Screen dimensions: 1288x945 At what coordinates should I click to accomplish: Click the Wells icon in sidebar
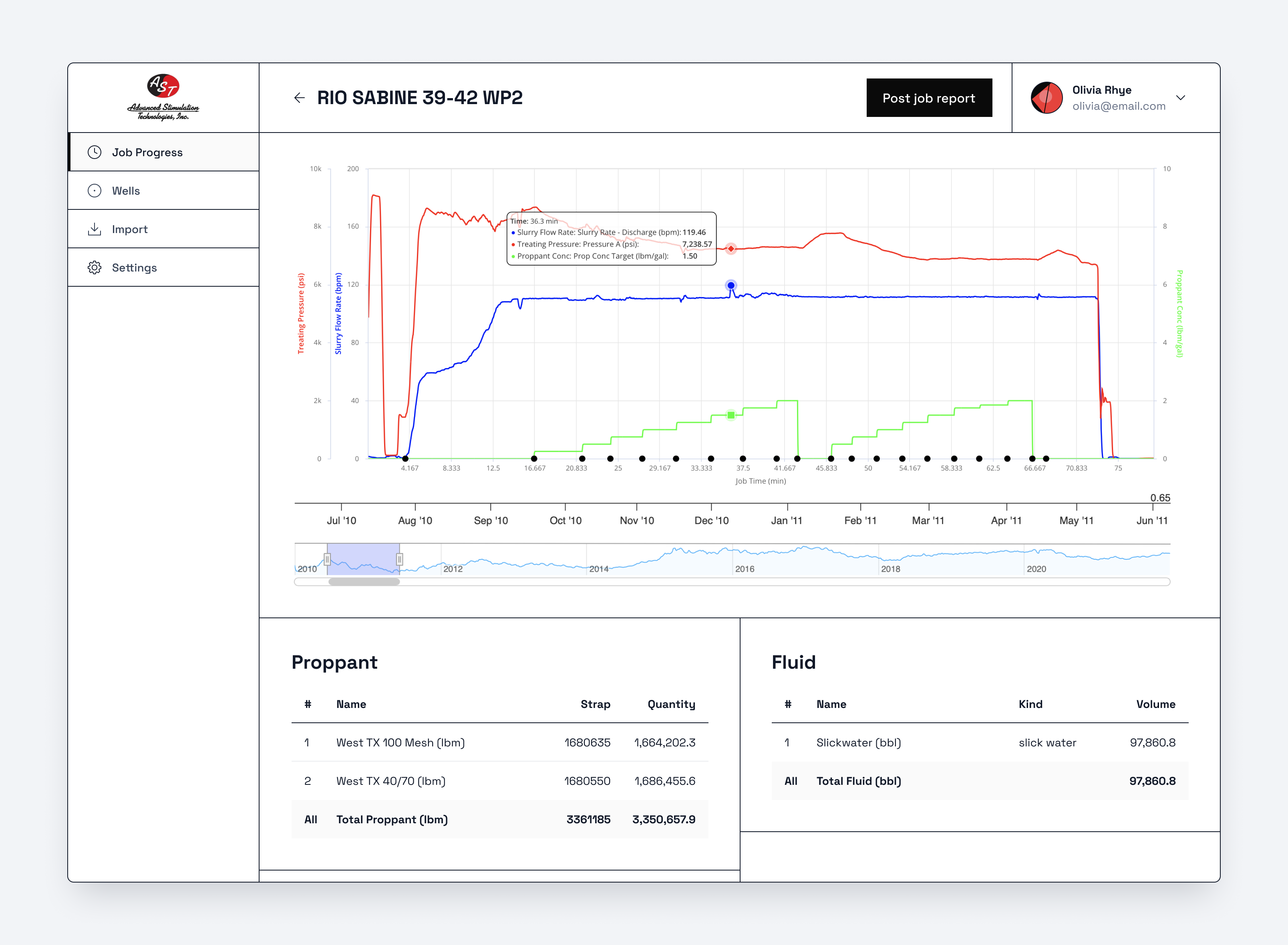click(x=95, y=191)
